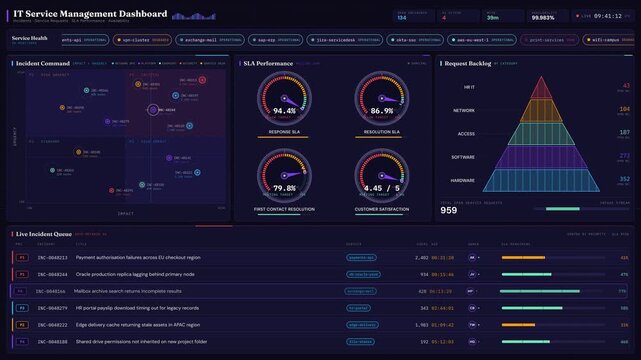Toggle the Security legend filter in Incident Command

[x=189, y=64]
